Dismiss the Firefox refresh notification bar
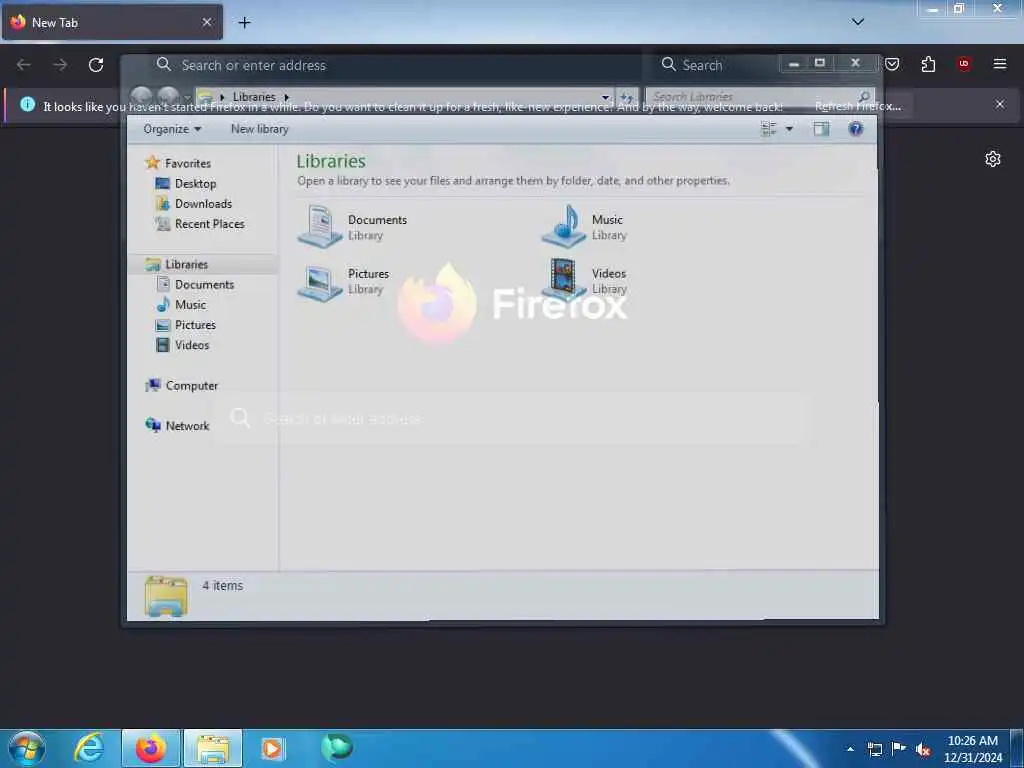 (1000, 104)
